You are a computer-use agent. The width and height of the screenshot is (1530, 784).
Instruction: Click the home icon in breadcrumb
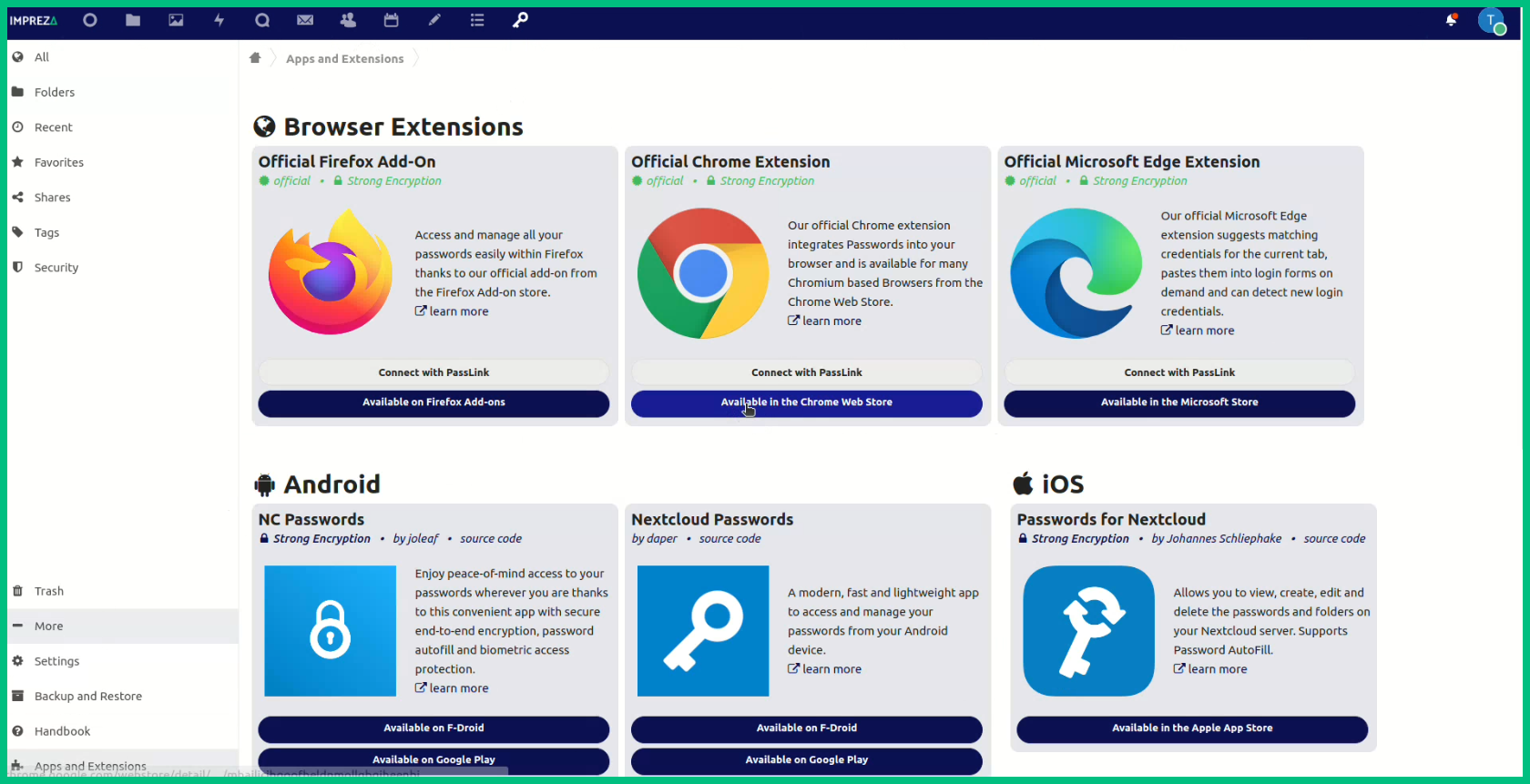point(255,58)
